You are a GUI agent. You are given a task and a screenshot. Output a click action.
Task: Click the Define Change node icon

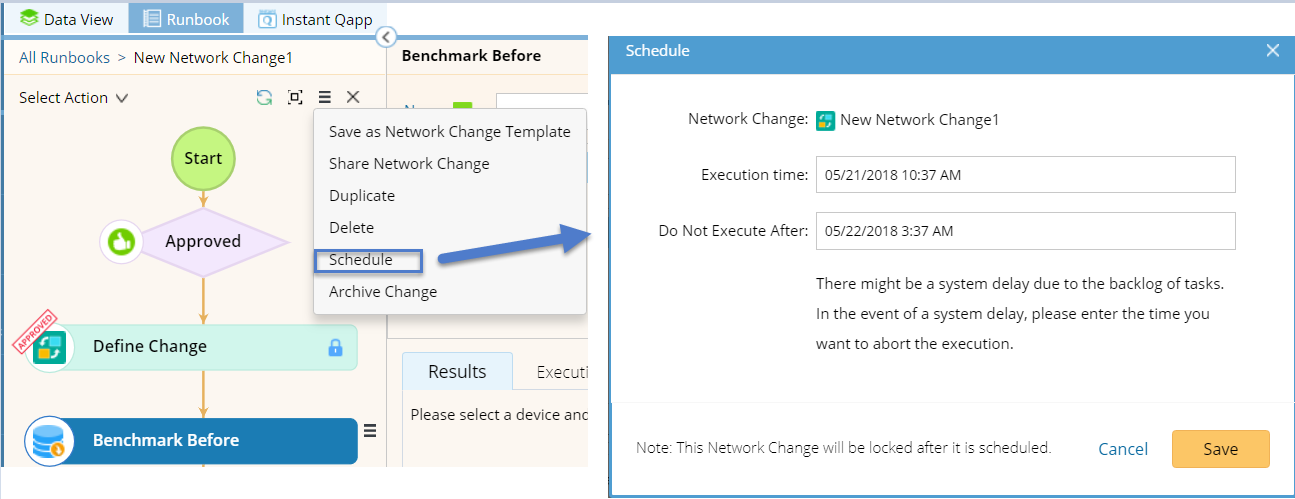pos(50,347)
